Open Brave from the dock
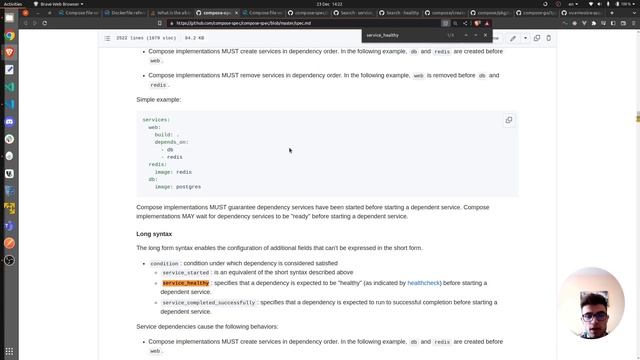Image resolution: width=640 pixels, height=360 pixels. click(9, 53)
